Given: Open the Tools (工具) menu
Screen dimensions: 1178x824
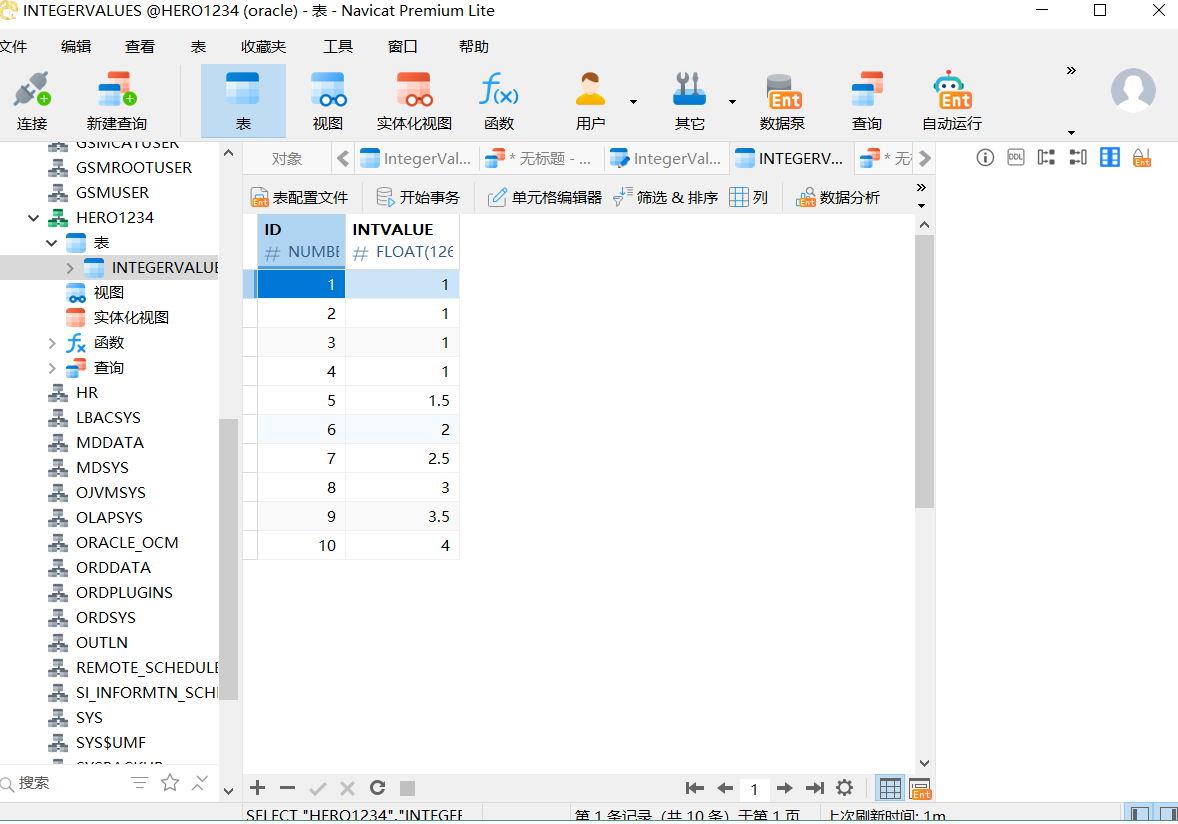Looking at the screenshot, I should pos(338,47).
